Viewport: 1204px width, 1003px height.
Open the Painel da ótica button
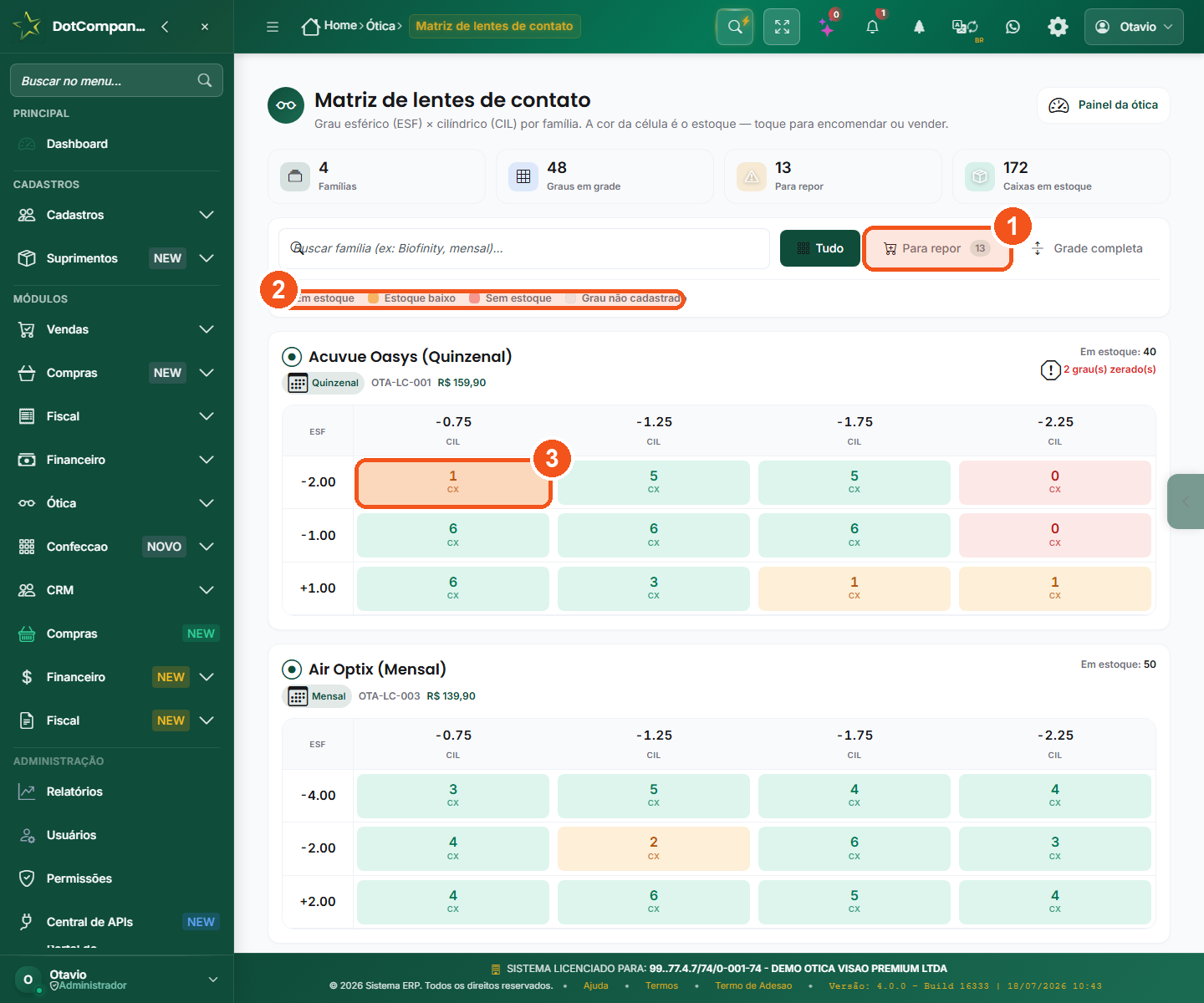pos(1104,105)
